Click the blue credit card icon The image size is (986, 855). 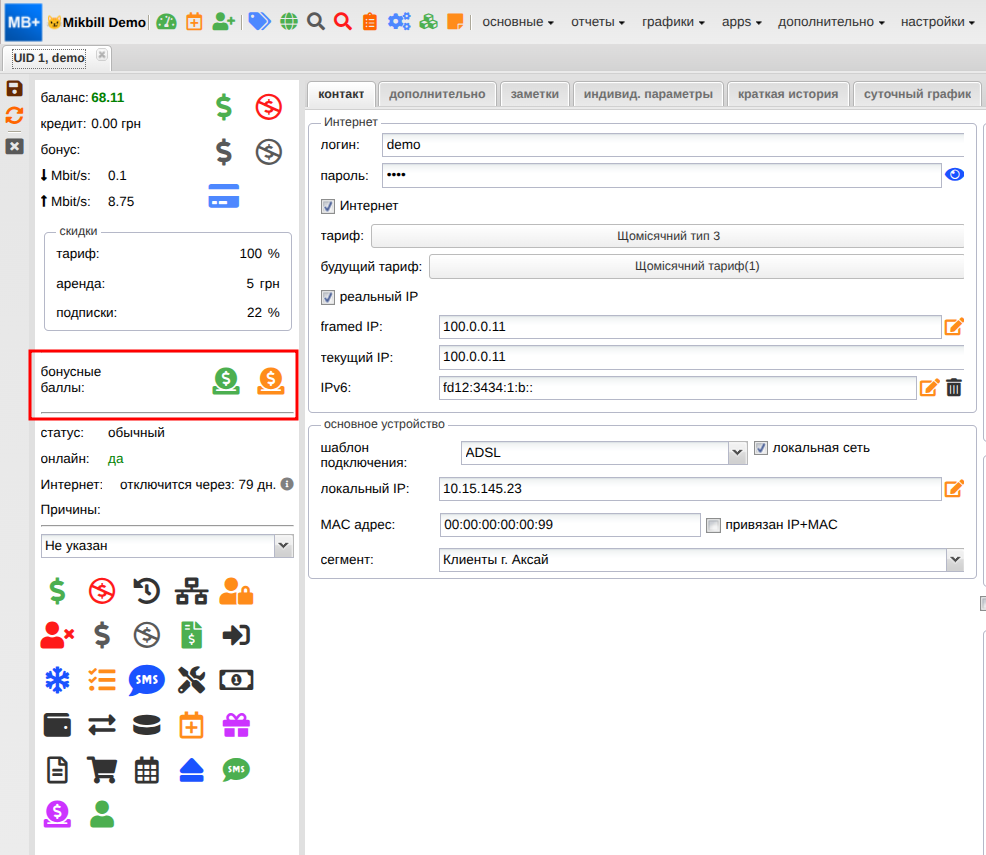click(224, 196)
